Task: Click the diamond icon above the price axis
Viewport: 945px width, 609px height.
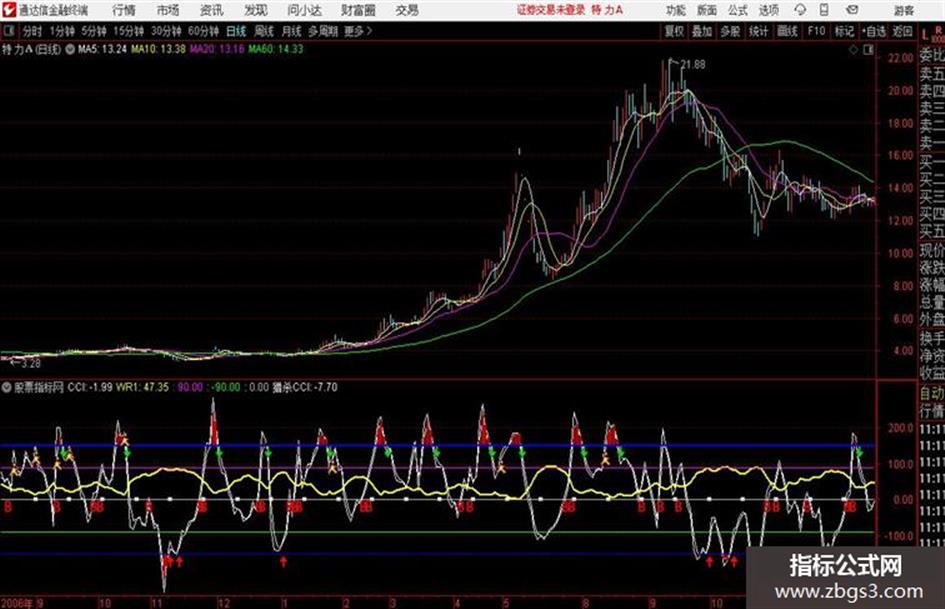Action: (x=853, y=50)
